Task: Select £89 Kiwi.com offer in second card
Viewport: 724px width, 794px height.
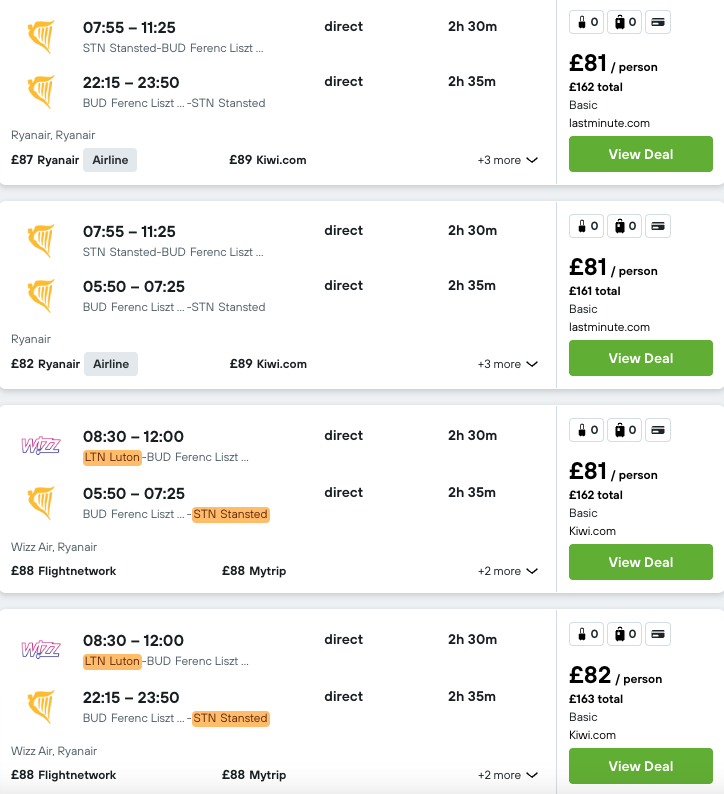Action: tap(268, 364)
